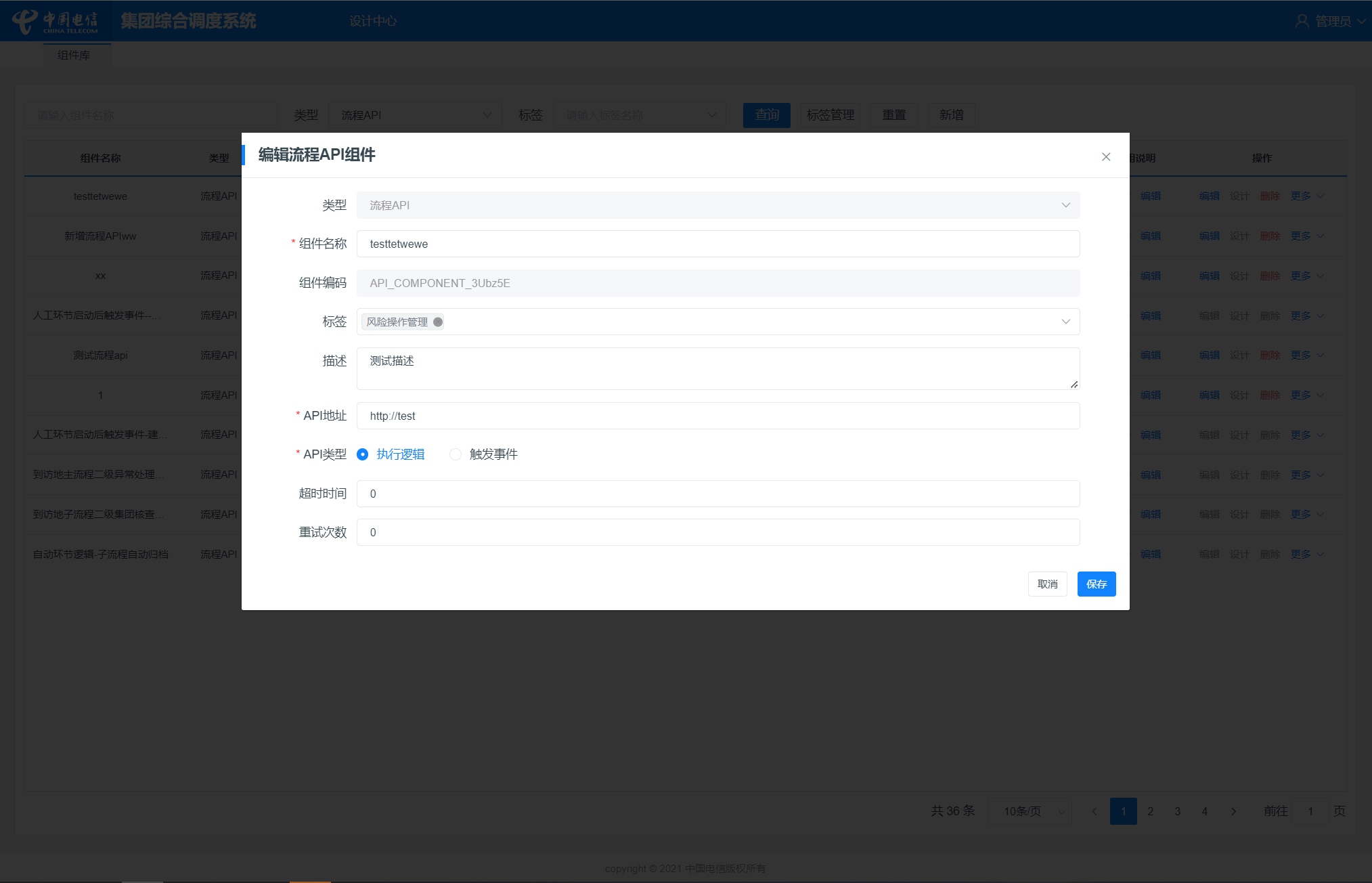Click the 组件名称 input field
1372x883 pixels.
[x=717, y=244]
